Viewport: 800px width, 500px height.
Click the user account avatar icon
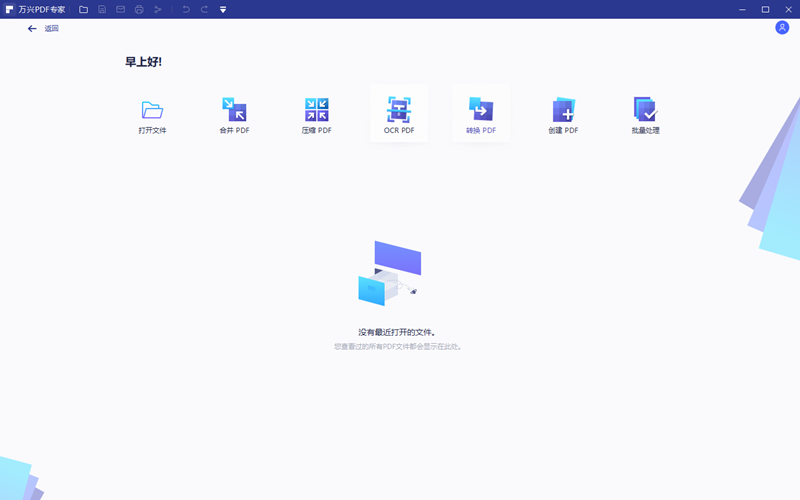pyautogui.click(x=782, y=28)
